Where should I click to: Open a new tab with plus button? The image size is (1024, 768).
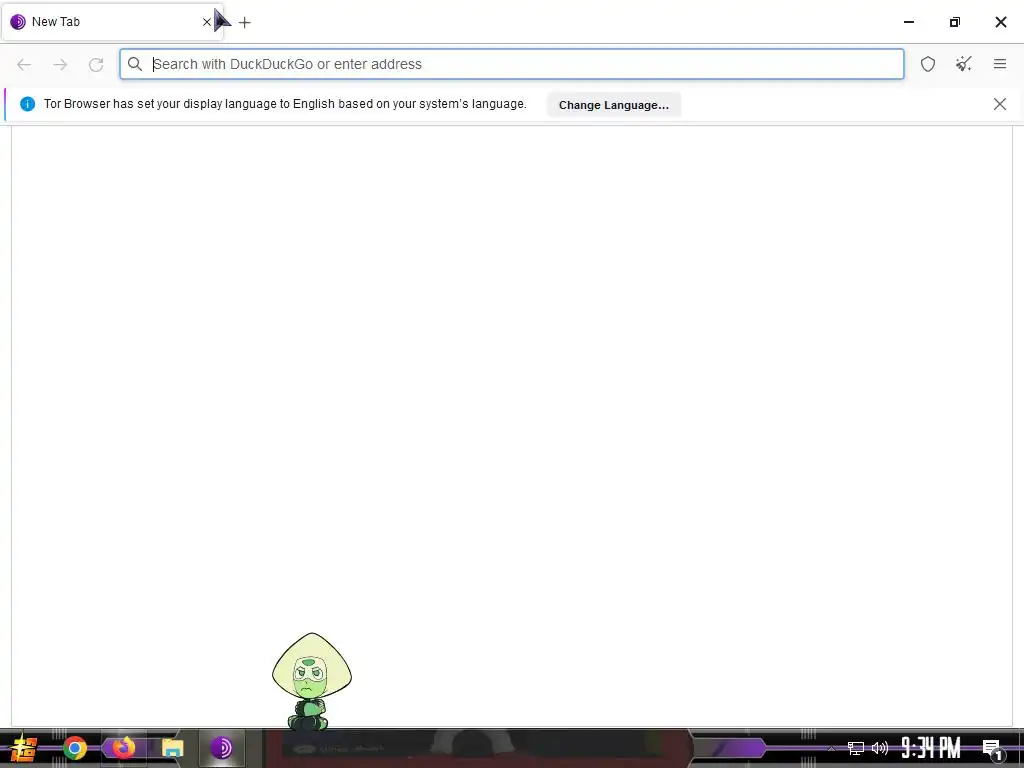click(244, 22)
